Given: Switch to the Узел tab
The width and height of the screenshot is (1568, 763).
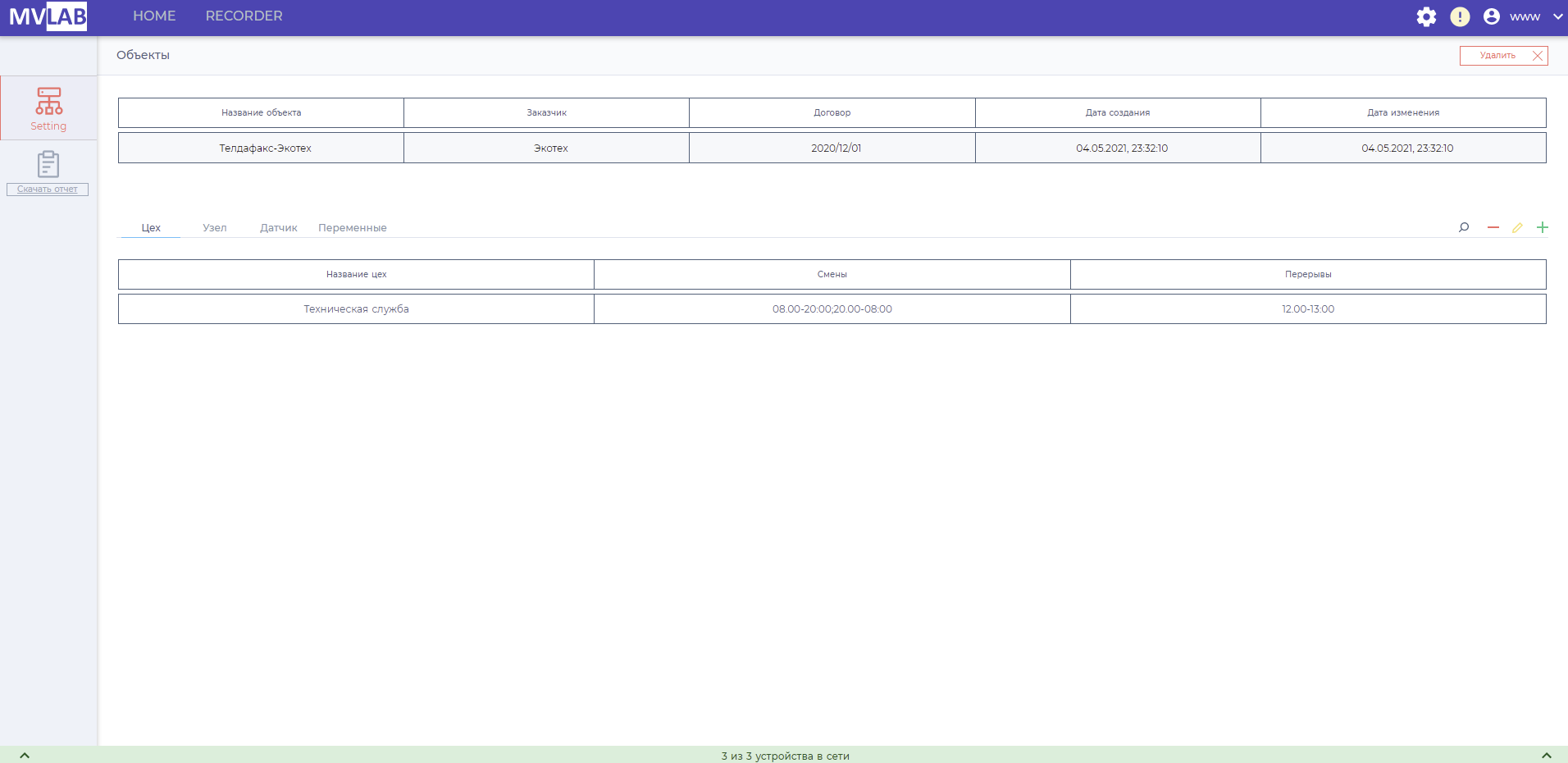Looking at the screenshot, I should pos(215,228).
